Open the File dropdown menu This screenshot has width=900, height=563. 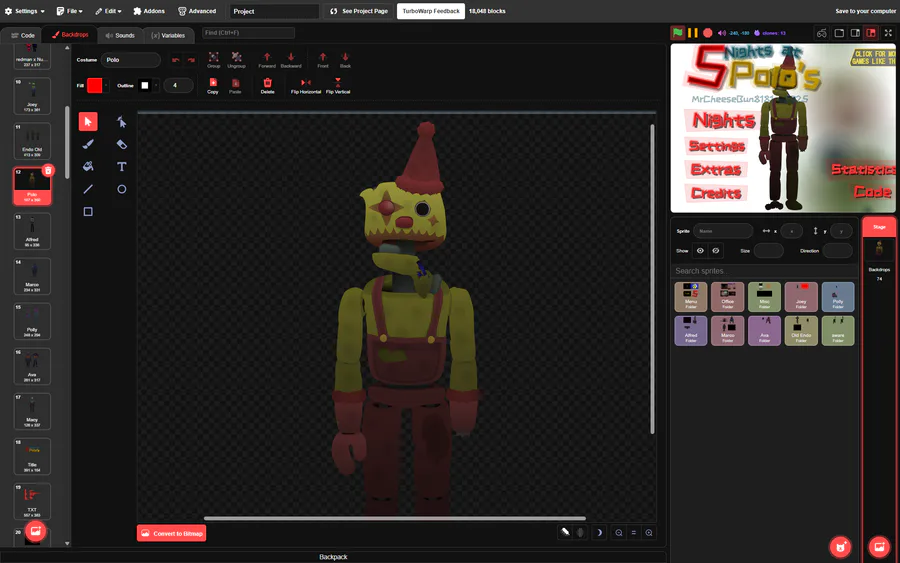pyautogui.click(x=69, y=11)
